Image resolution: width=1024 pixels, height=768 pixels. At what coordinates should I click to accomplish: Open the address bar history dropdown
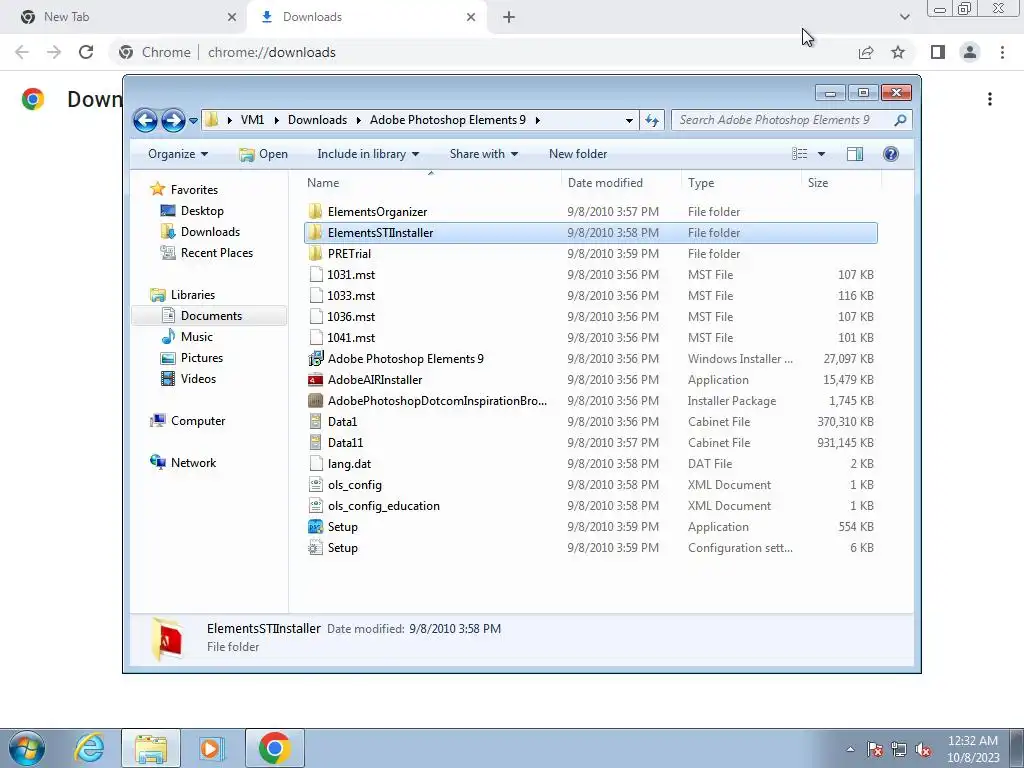pos(629,121)
